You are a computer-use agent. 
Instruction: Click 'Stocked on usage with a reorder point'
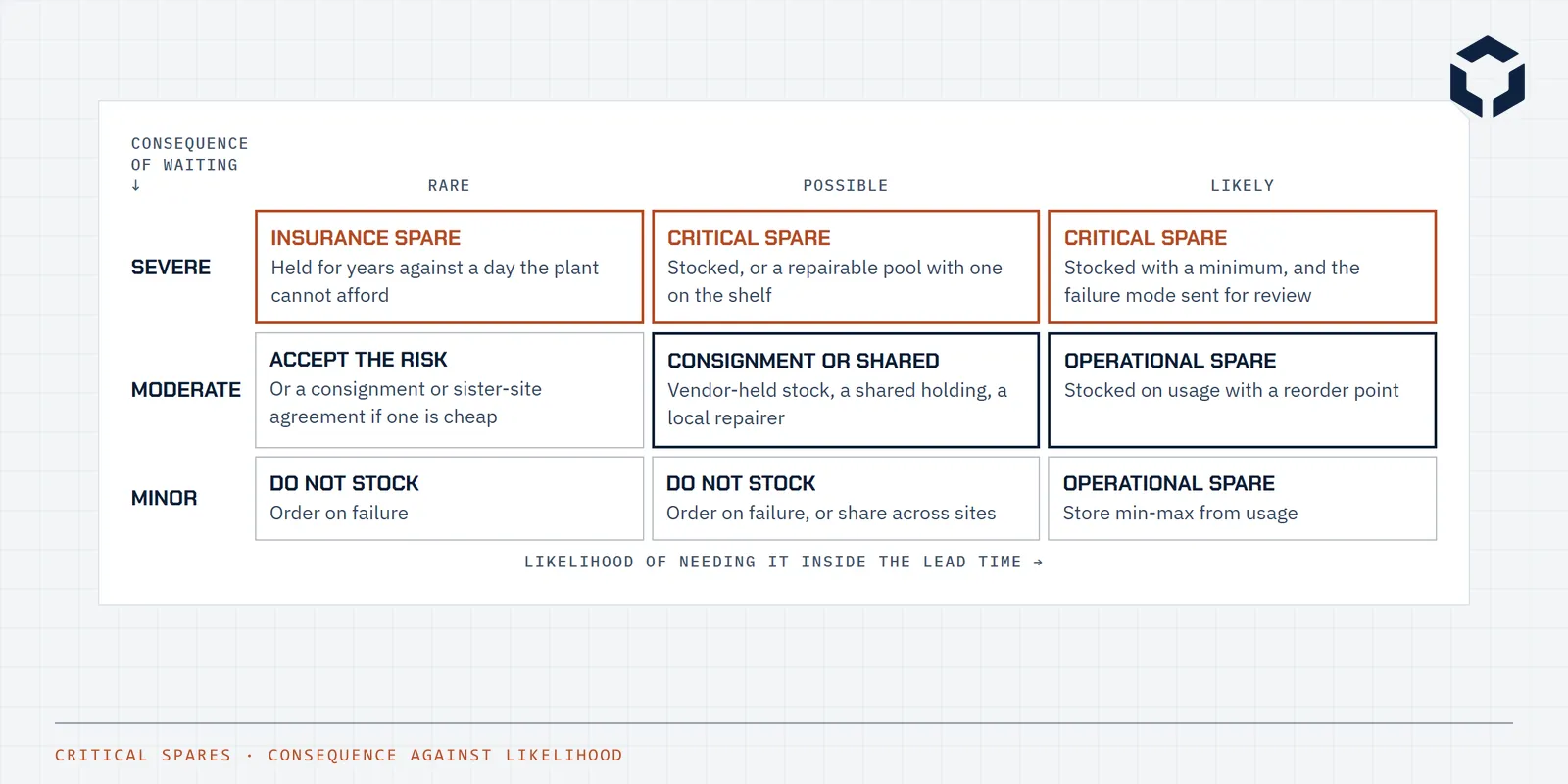pos(1232,390)
